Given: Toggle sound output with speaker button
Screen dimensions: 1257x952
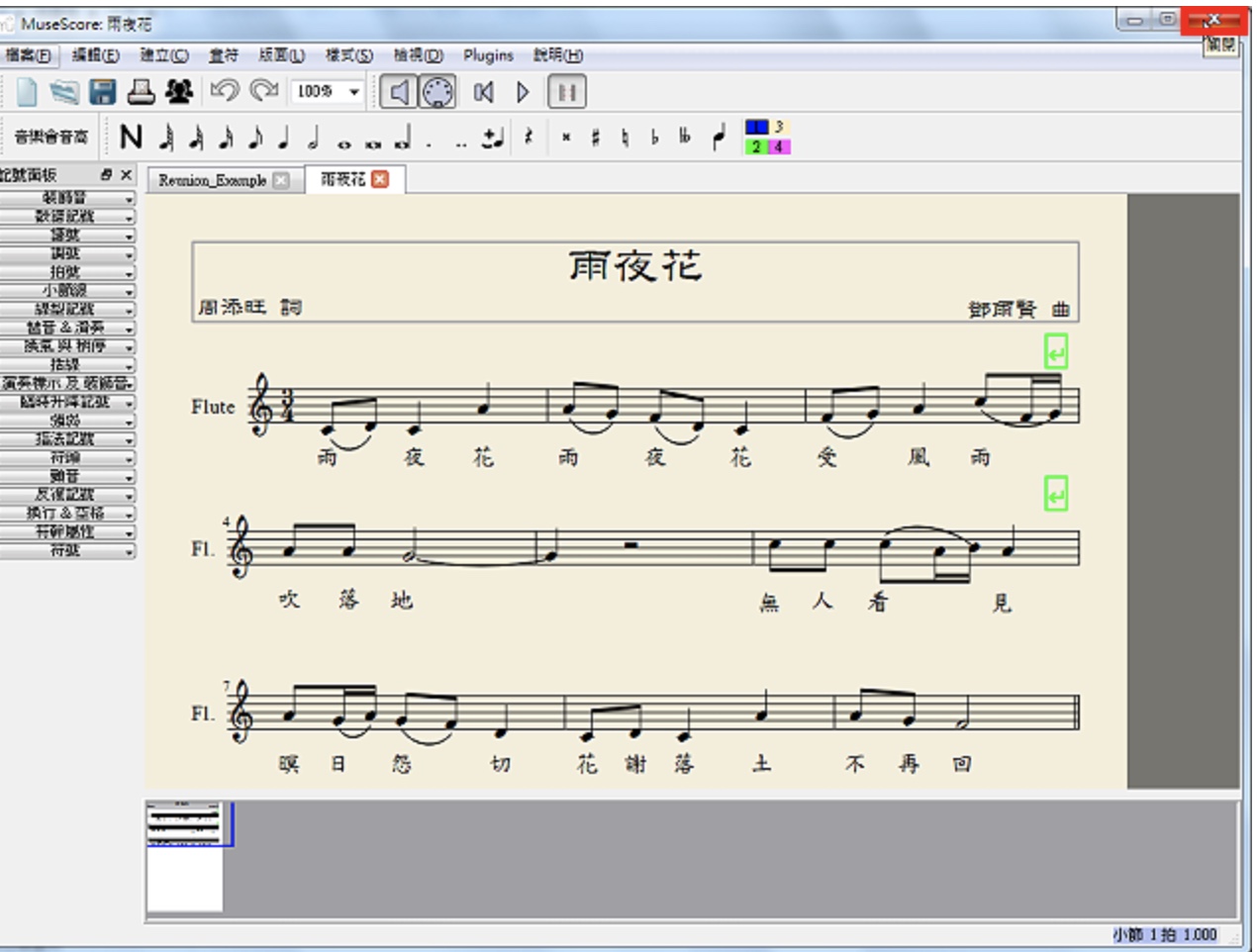Looking at the screenshot, I should click(x=398, y=92).
